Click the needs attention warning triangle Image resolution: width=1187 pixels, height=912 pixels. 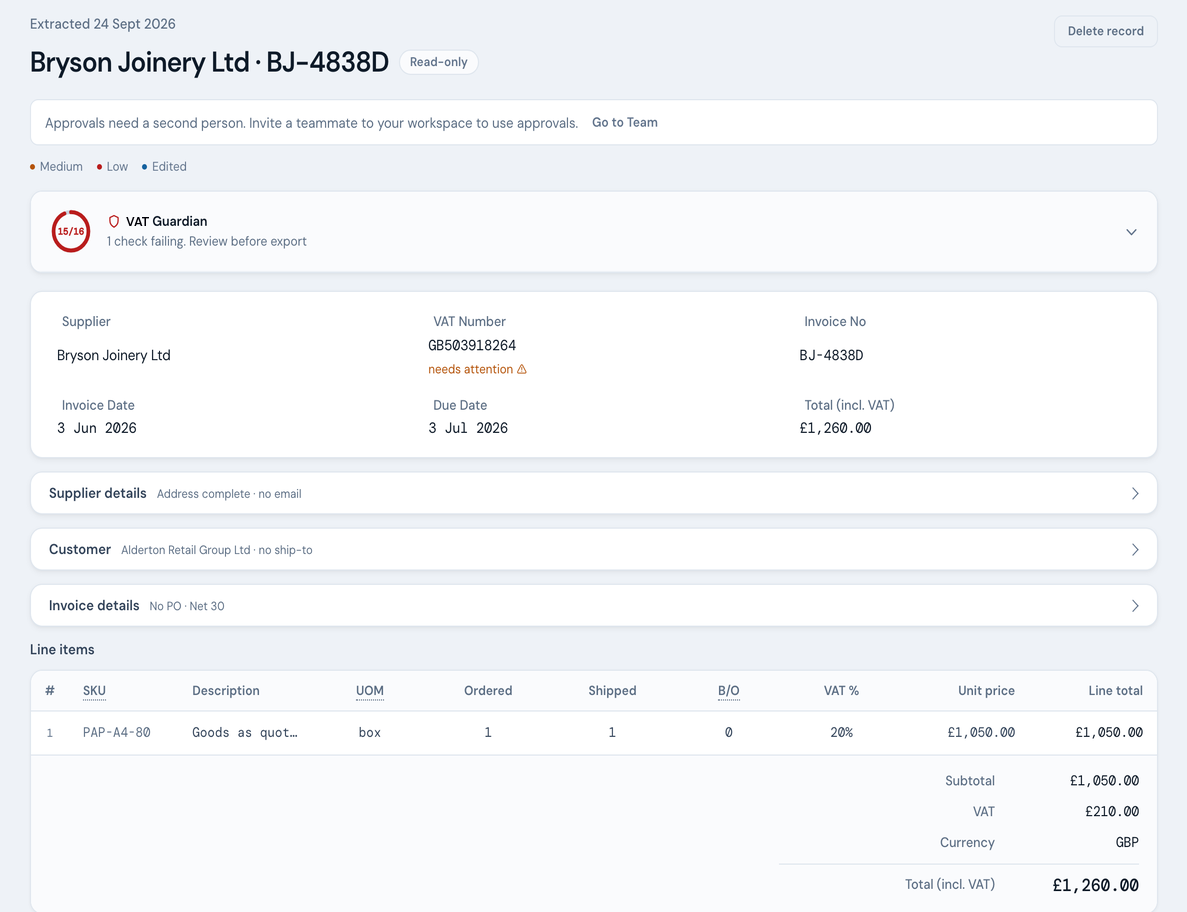(522, 369)
